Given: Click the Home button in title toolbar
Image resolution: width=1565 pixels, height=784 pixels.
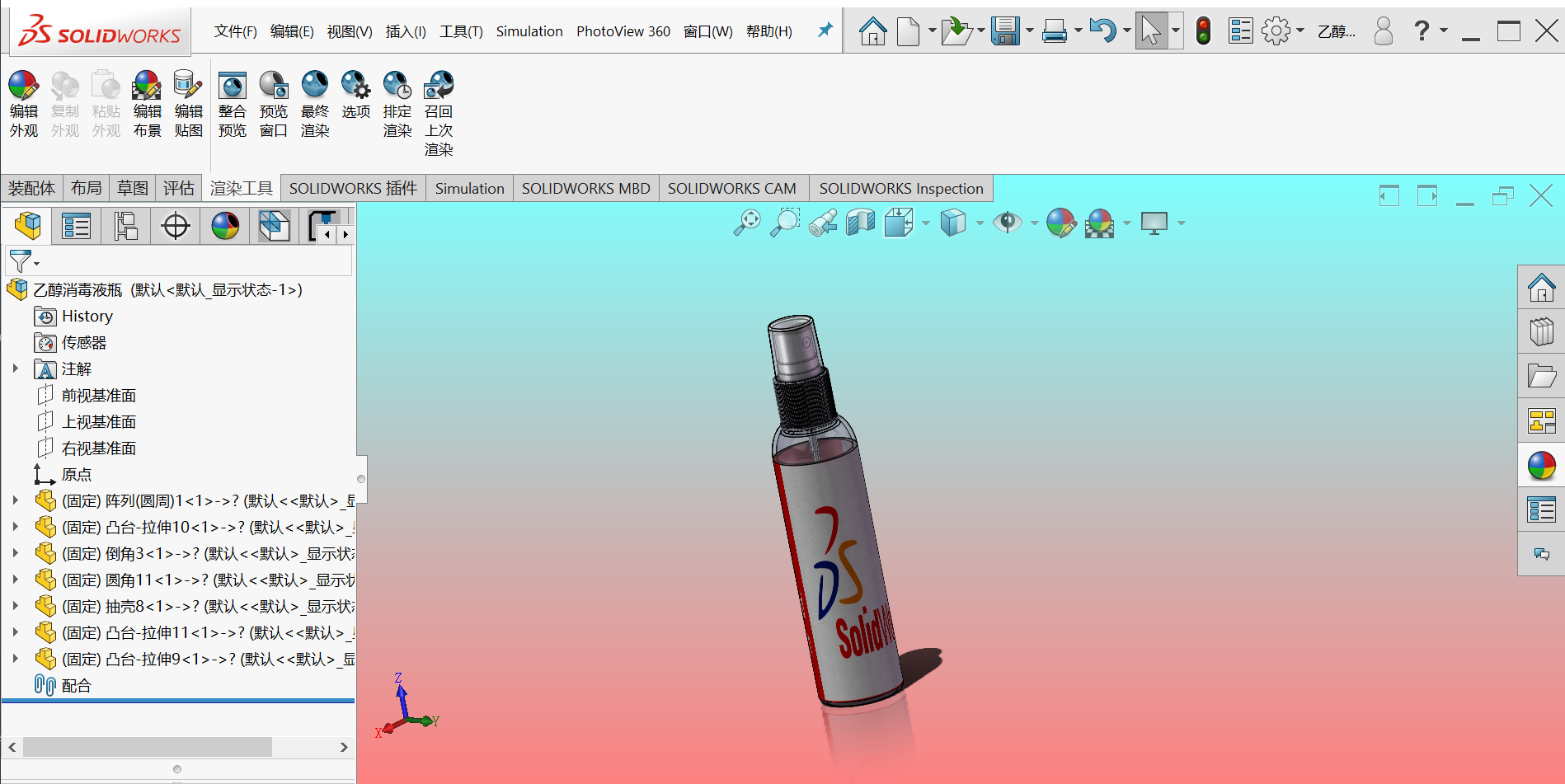Looking at the screenshot, I should [872, 31].
